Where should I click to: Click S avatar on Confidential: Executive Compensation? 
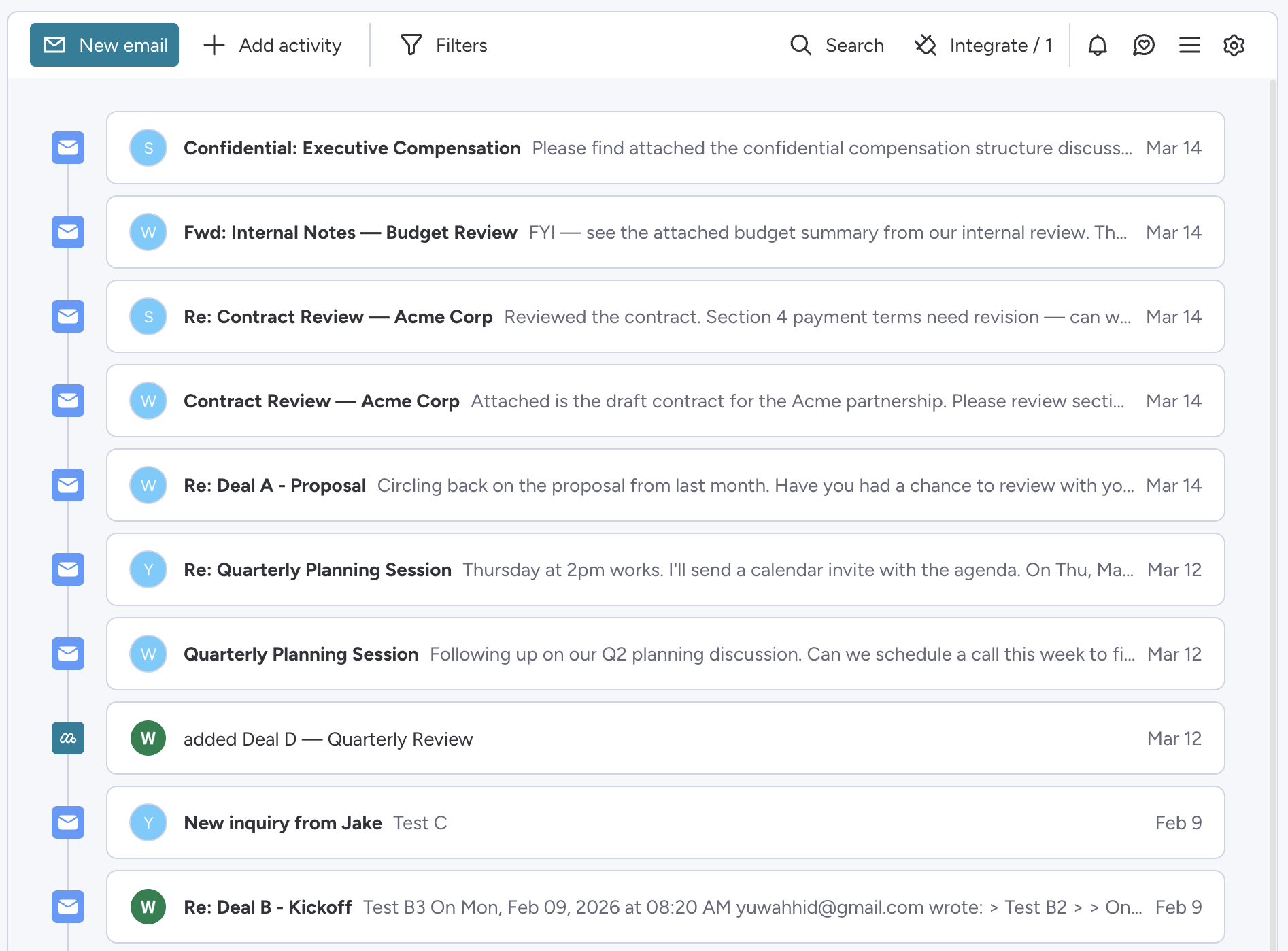click(148, 148)
